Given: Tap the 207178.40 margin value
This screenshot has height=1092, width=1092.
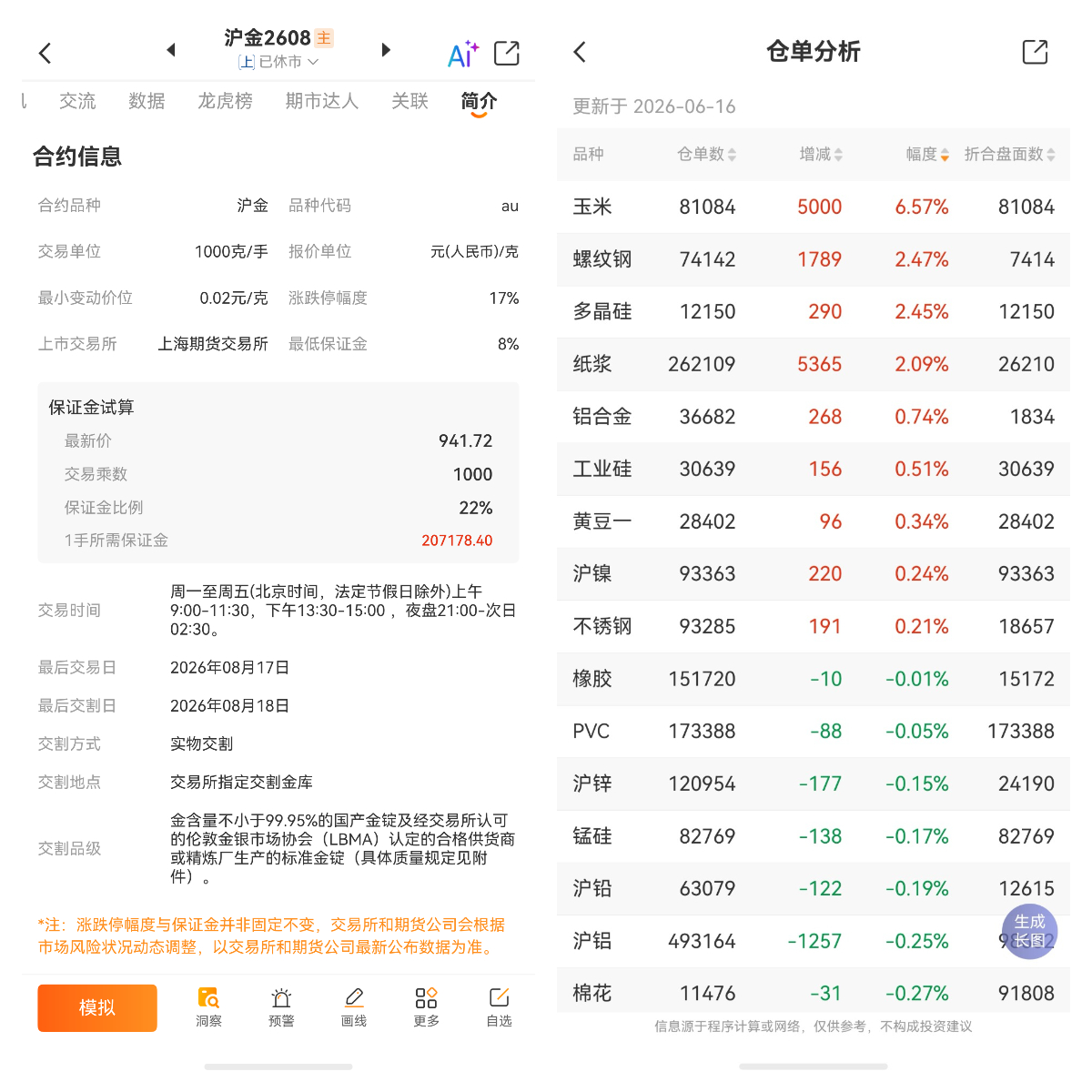Looking at the screenshot, I should (x=457, y=541).
